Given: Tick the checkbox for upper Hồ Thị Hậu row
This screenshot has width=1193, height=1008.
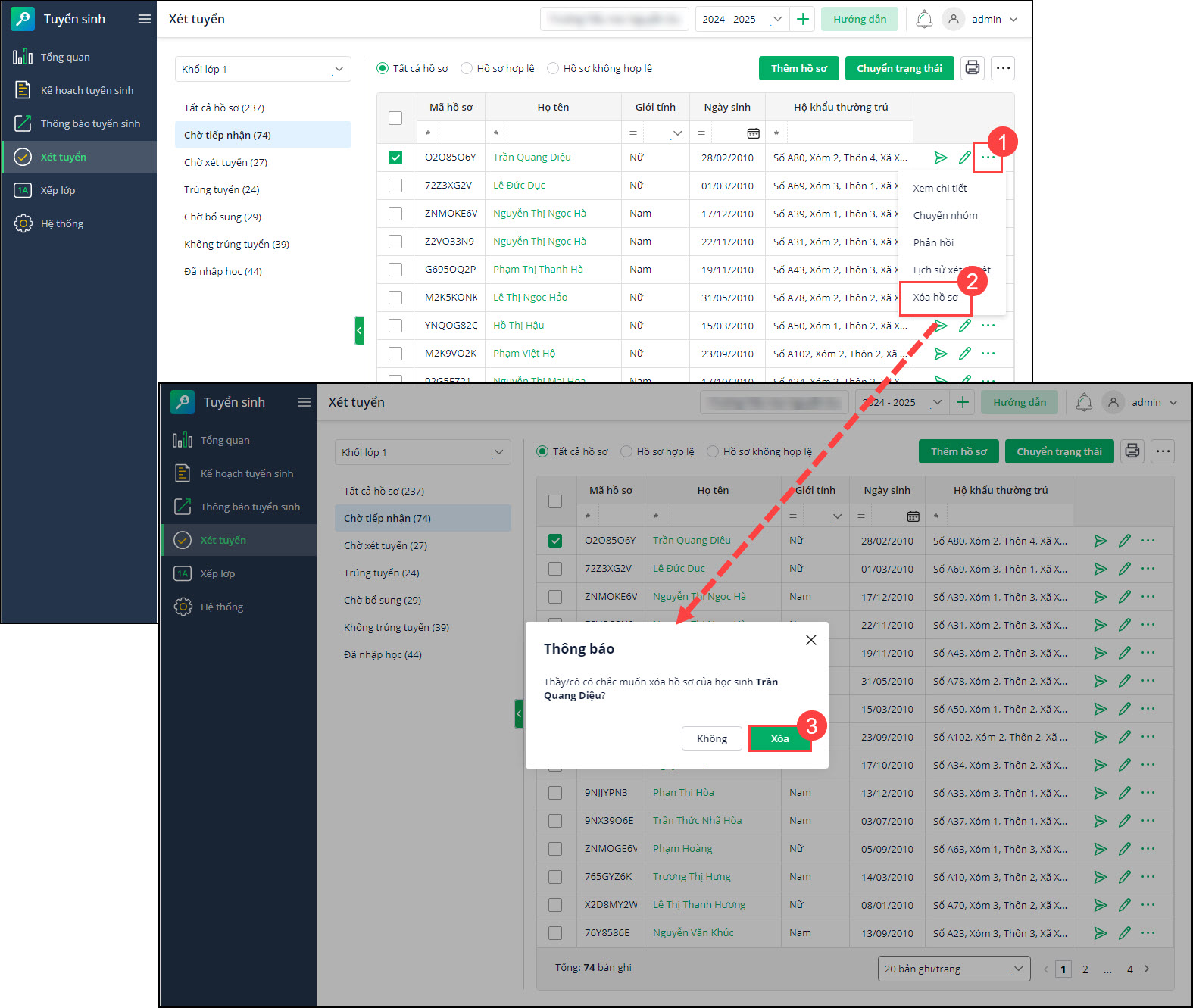Looking at the screenshot, I should pos(395,326).
